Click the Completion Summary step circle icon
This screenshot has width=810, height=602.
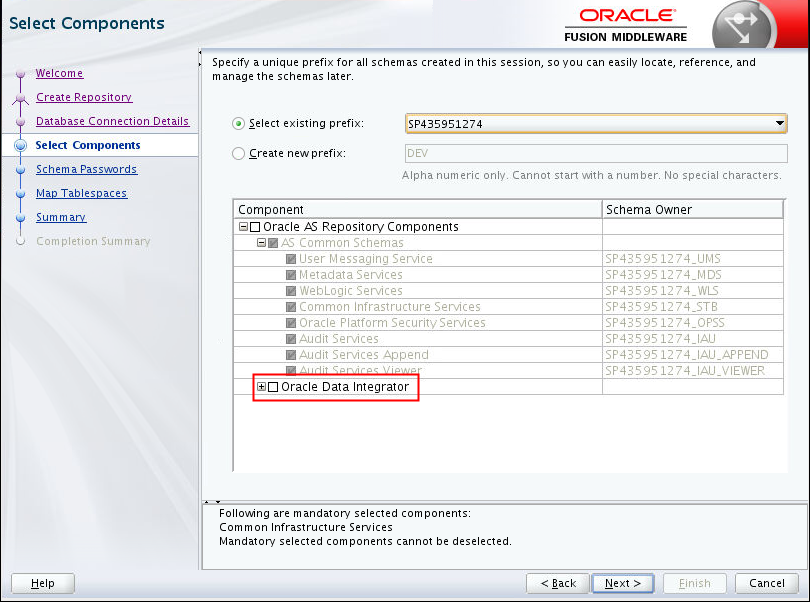[x=22, y=241]
